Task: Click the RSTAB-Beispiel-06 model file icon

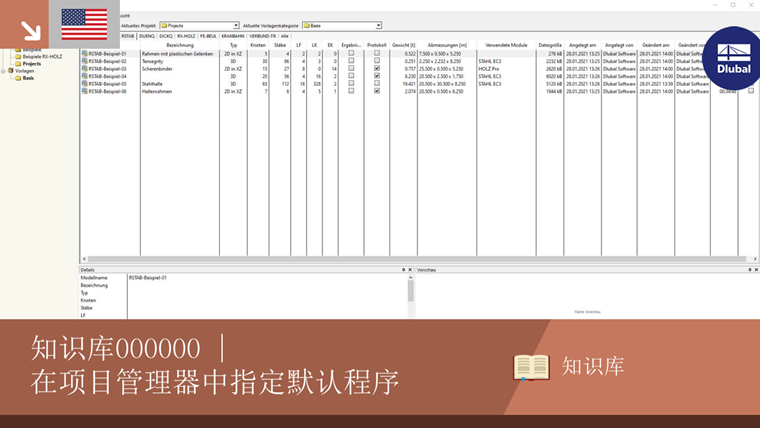Action: (x=84, y=91)
